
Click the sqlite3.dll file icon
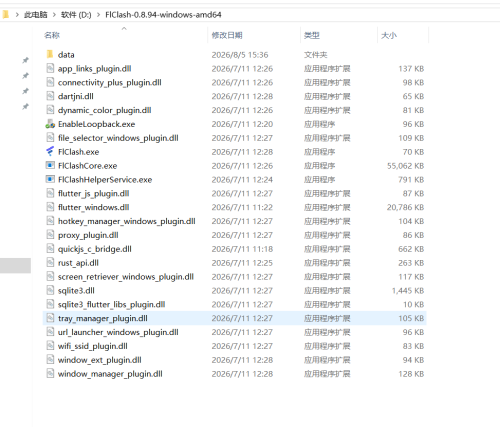(50, 290)
